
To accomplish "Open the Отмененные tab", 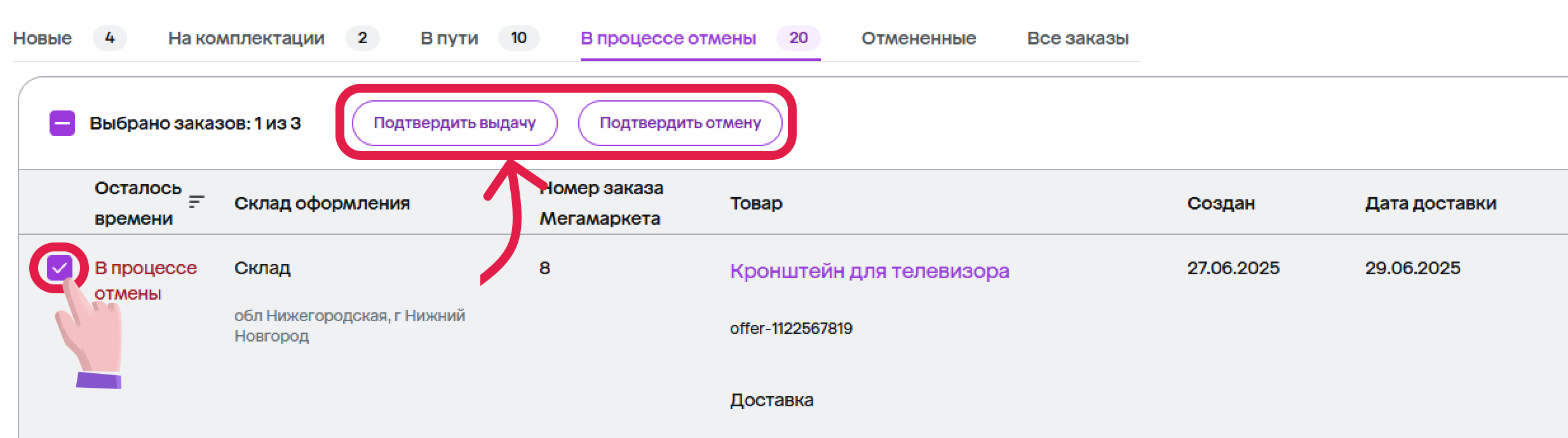I will click(919, 38).
